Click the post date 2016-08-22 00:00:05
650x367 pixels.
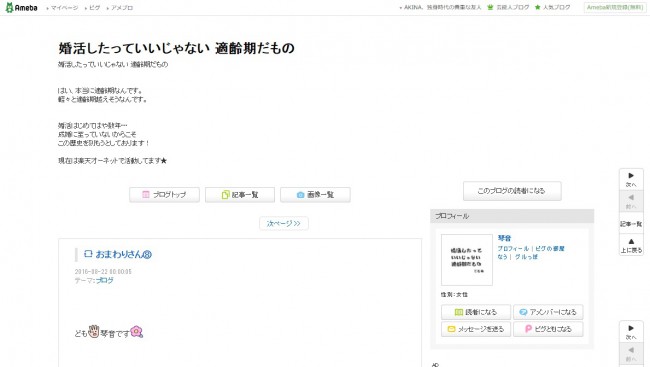coord(103,272)
